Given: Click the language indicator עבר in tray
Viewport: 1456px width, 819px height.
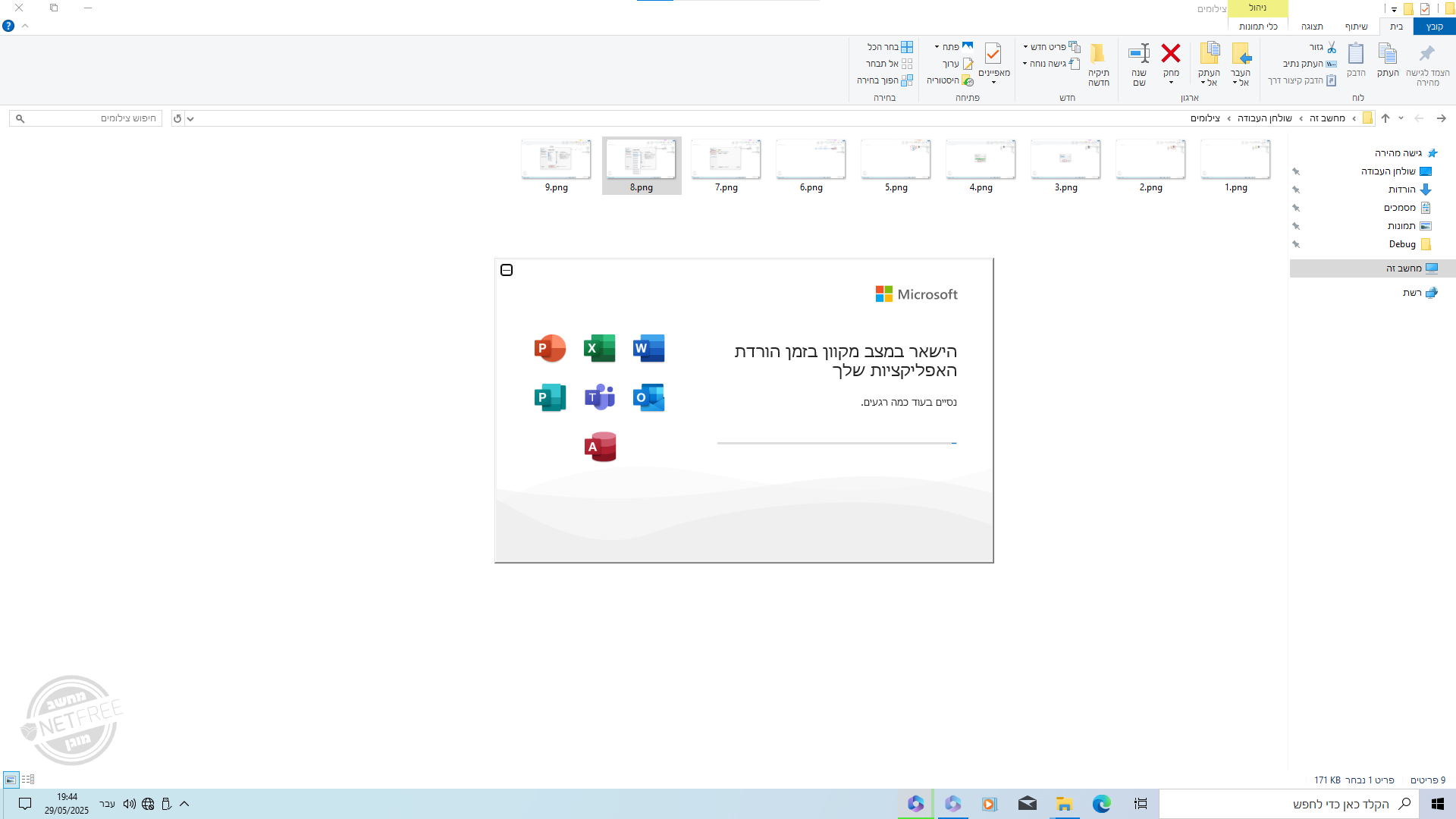Looking at the screenshot, I should (x=107, y=804).
